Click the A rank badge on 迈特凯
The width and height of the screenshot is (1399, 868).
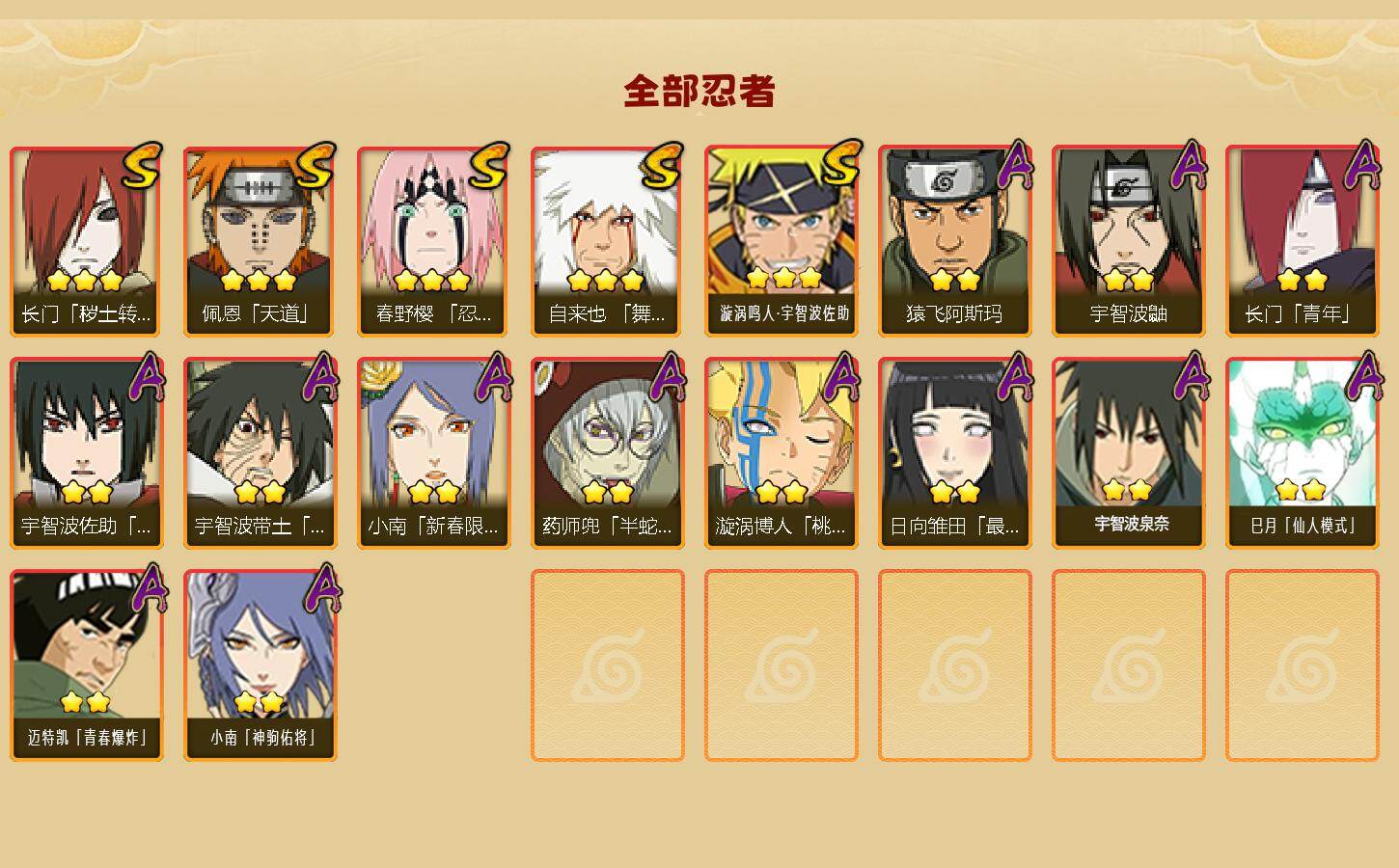147,588
